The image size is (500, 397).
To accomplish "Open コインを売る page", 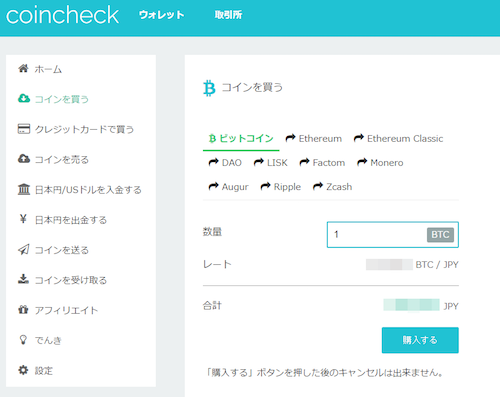I will point(62,160).
